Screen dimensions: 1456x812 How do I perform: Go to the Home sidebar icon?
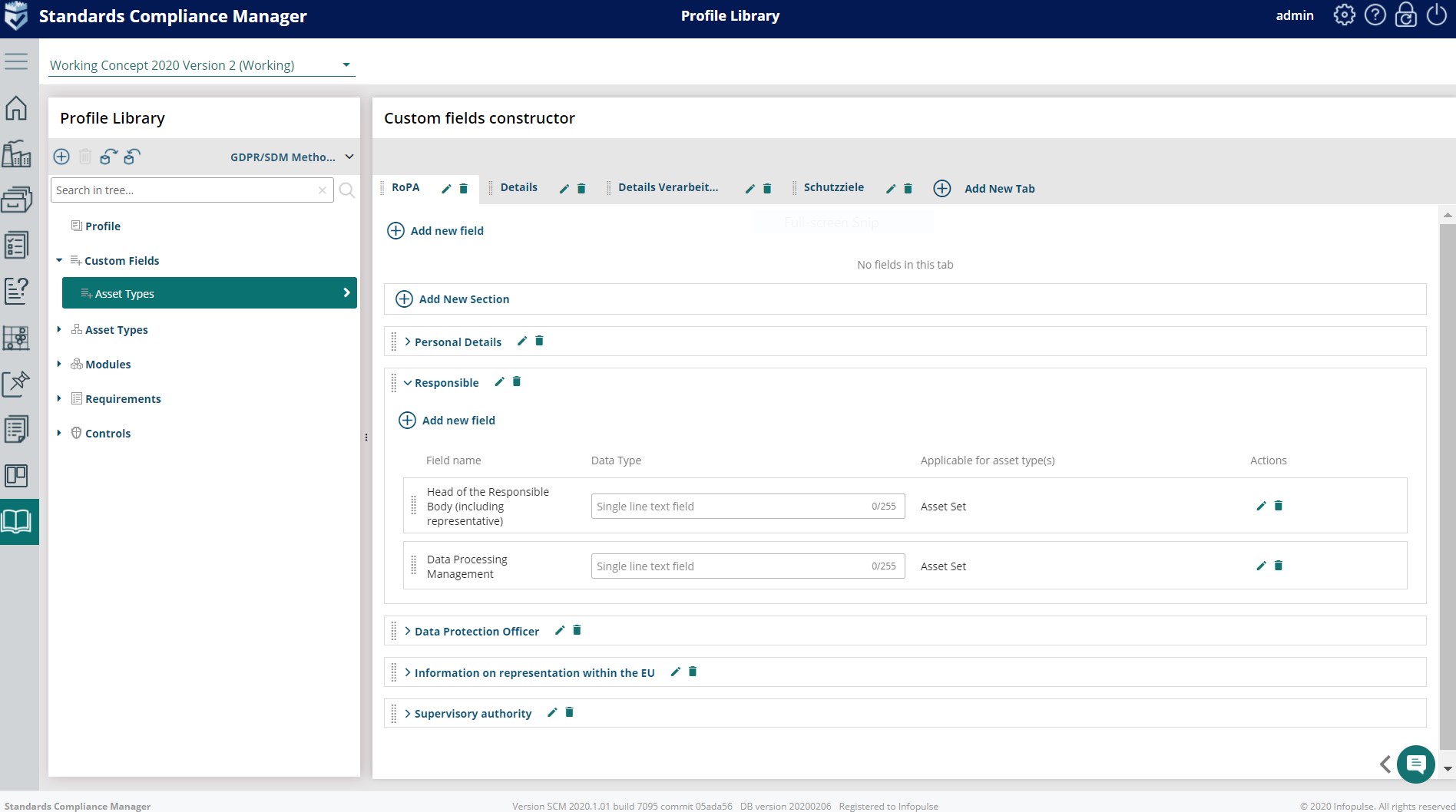16,108
